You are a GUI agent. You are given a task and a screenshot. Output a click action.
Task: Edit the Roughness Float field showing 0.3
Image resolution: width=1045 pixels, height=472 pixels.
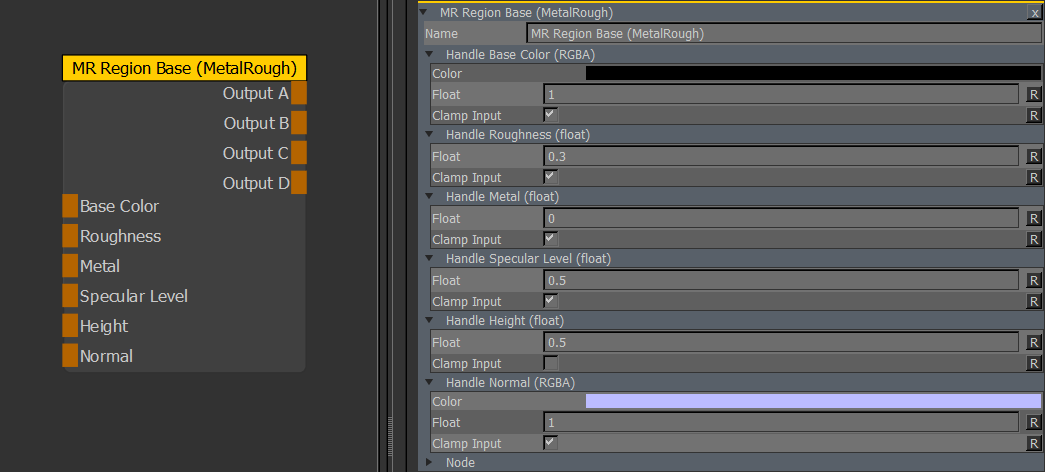781,157
